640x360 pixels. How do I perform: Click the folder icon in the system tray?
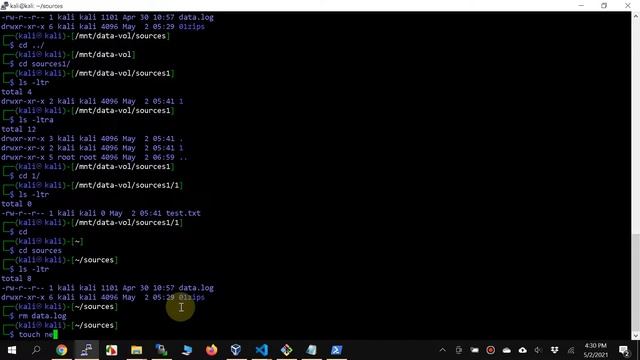(x=474, y=350)
